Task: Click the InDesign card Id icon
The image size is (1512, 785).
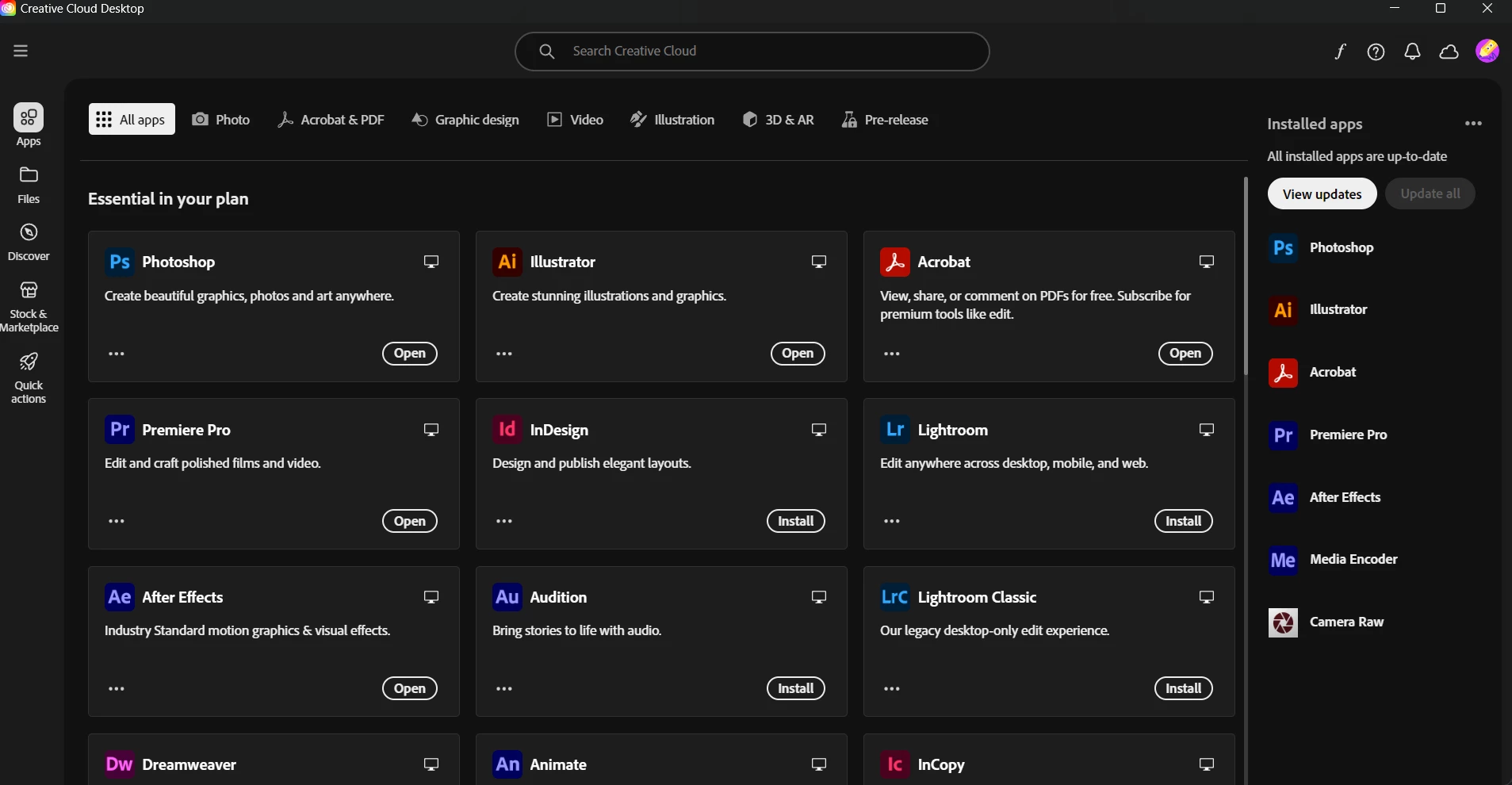Action: 507,429
